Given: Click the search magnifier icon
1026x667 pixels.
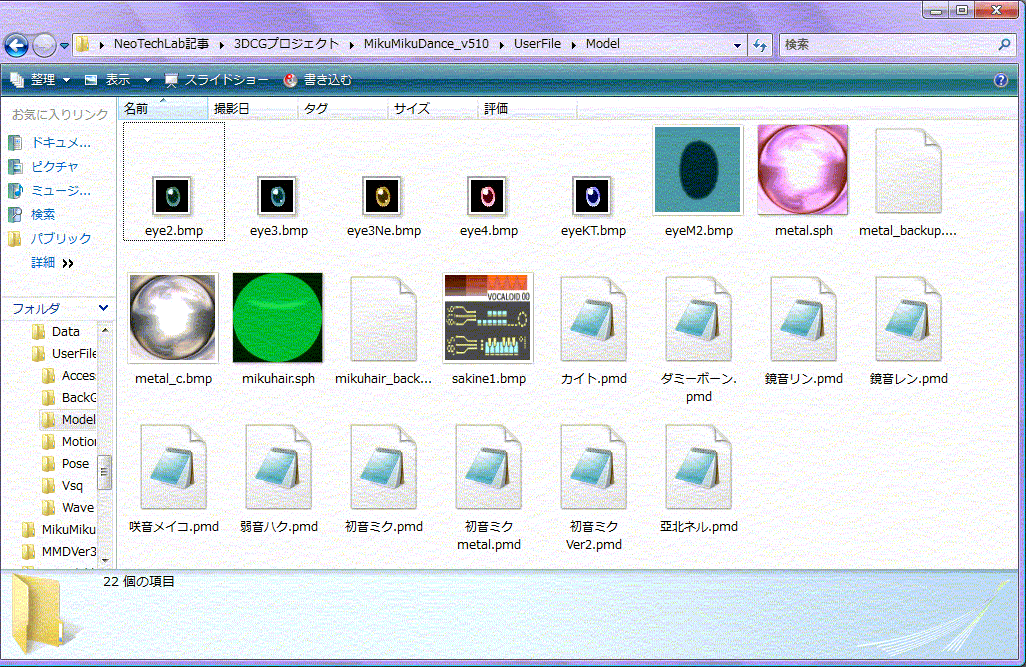Looking at the screenshot, I should (1004, 45).
